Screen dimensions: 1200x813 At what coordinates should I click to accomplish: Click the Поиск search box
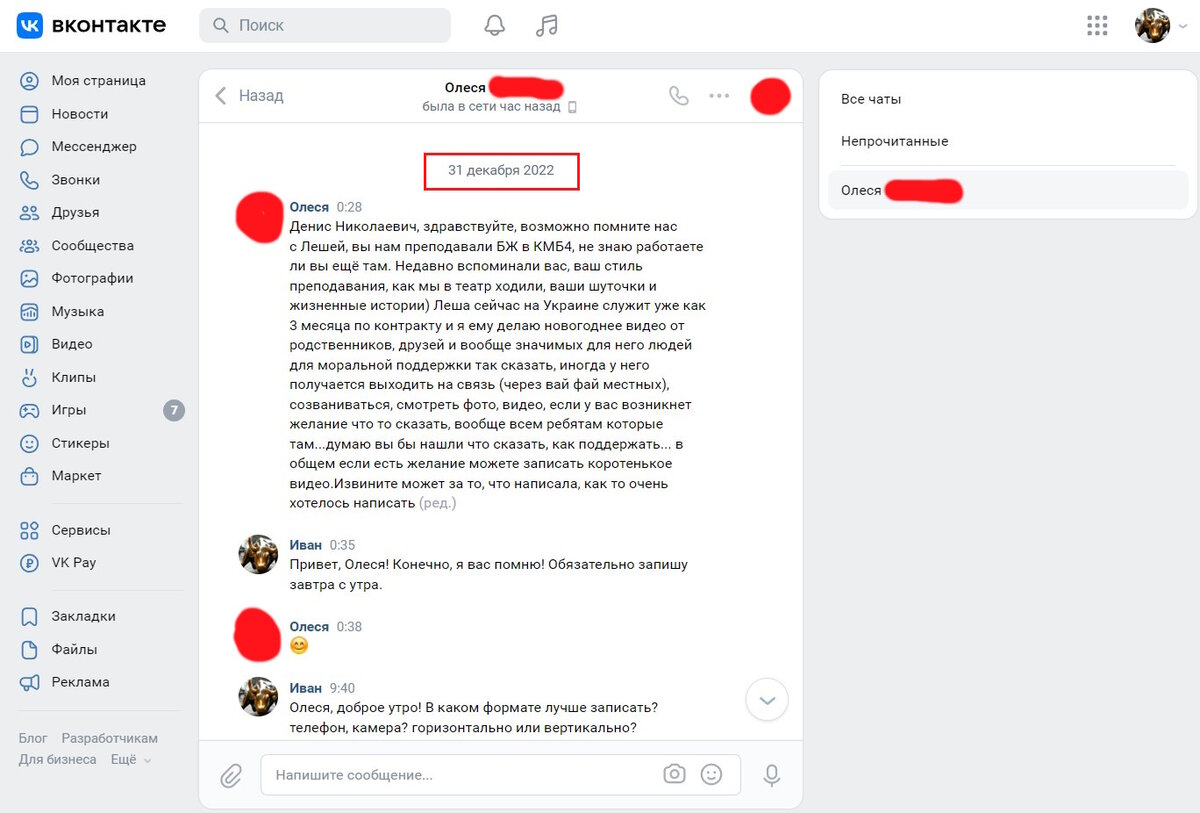tap(325, 26)
